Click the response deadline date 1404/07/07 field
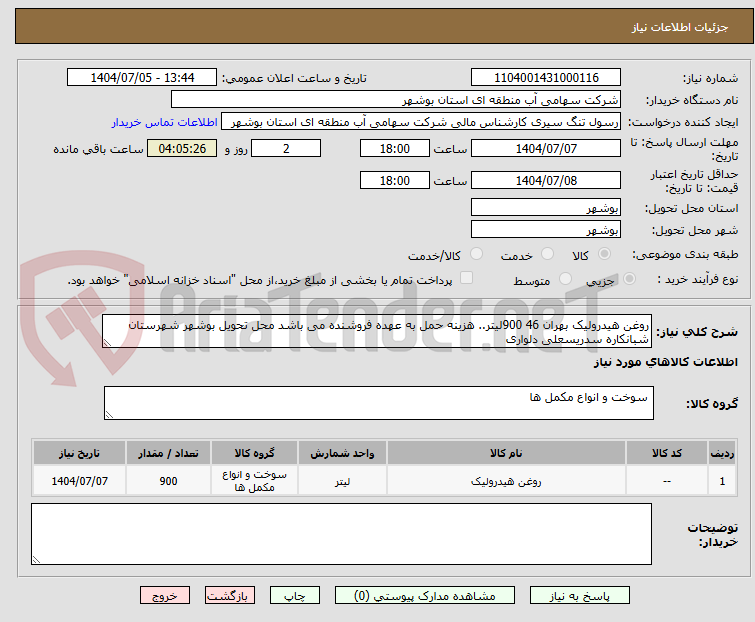The image size is (755, 622). pyautogui.click(x=546, y=148)
